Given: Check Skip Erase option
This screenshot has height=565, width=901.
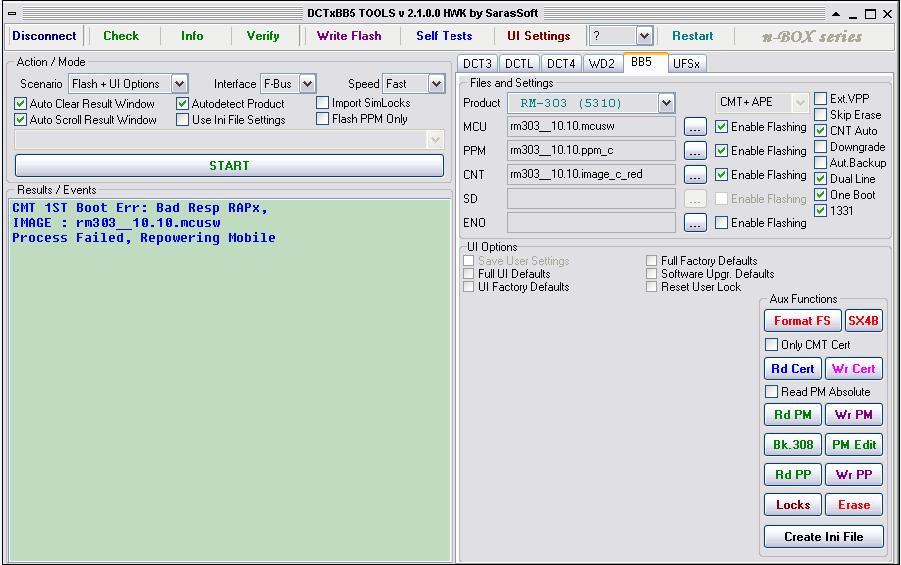Looking at the screenshot, I should (x=821, y=114).
